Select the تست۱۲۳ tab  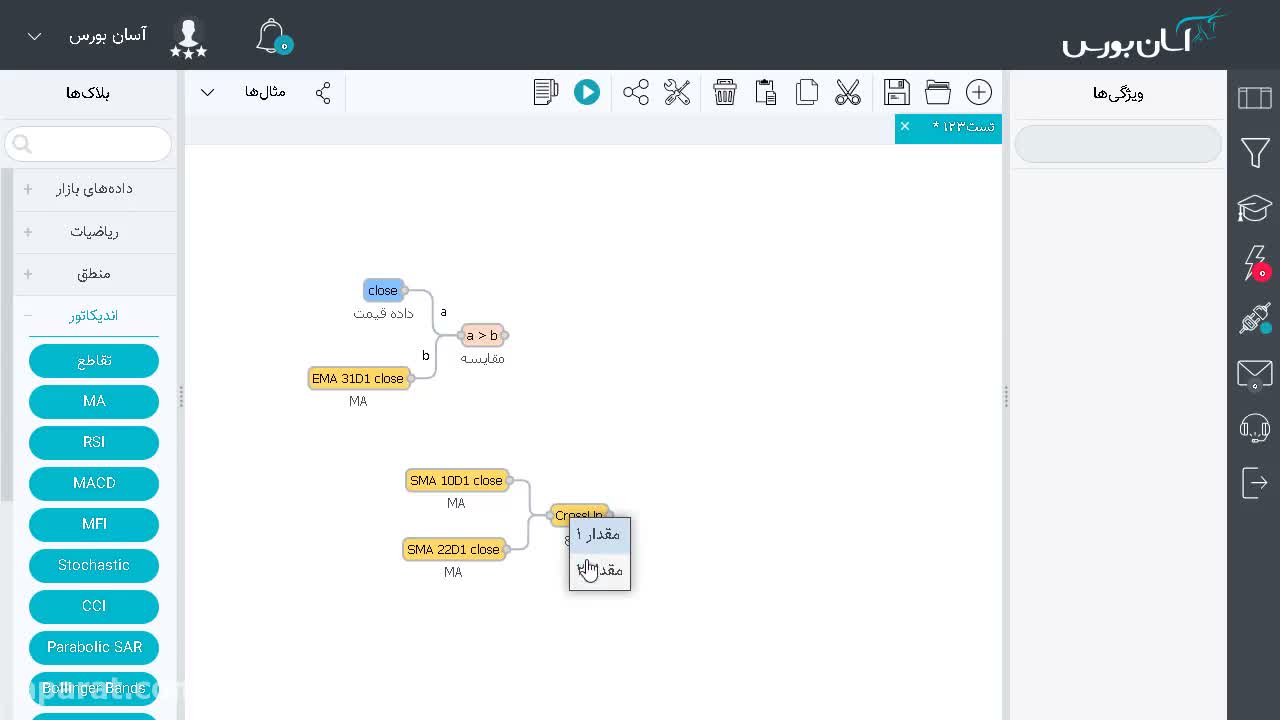click(963, 127)
